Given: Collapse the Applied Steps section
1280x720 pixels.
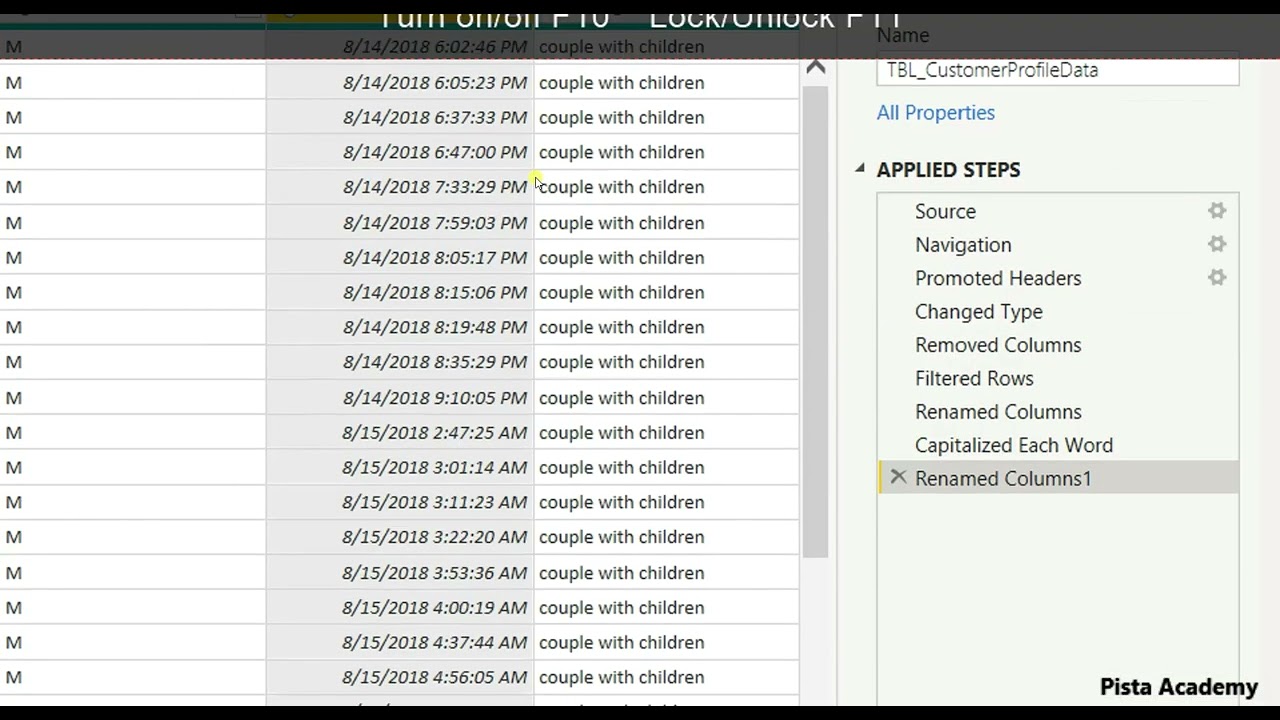Looking at the screenshot, I should click(x=860, y=169).
